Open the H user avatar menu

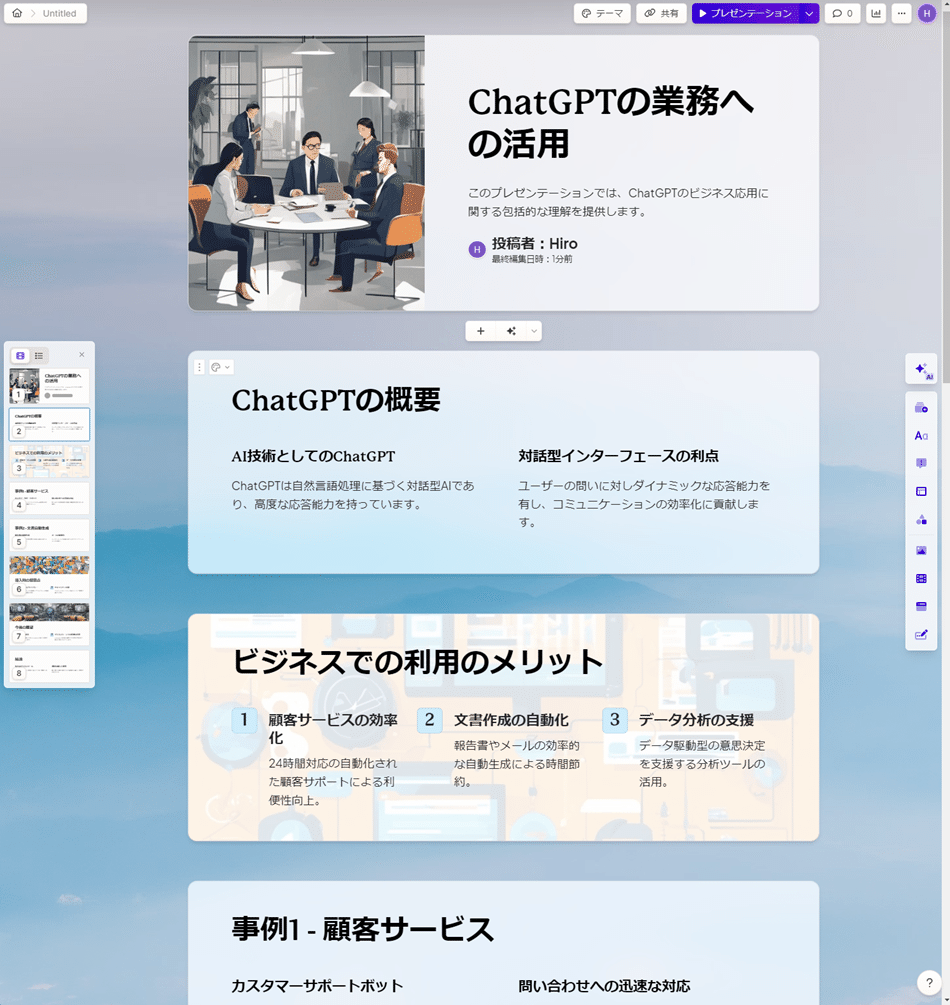(927, 13)
